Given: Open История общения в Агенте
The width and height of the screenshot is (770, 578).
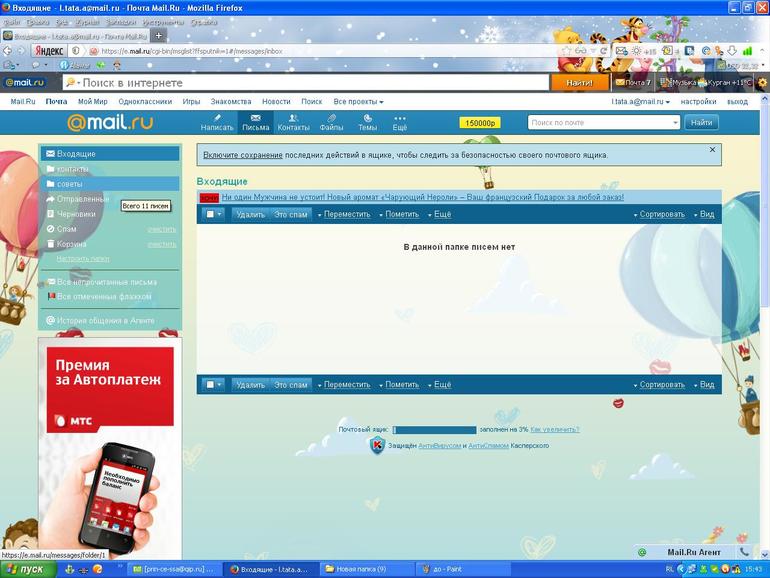Looking at the screenshot, I should [105, 321].
